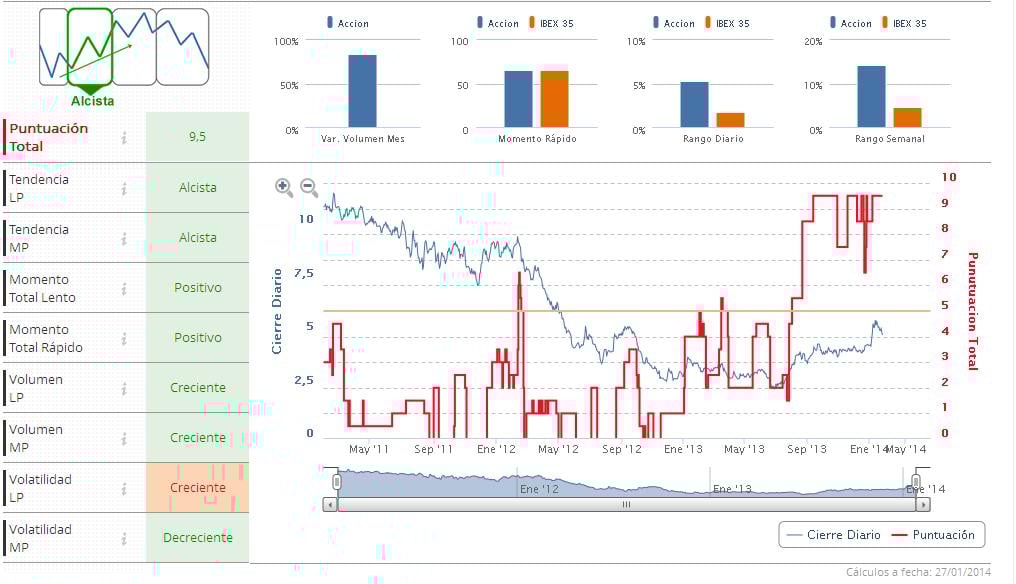Click the zoom out magnifier icon
This screenshot has height=584, width=1016.
(309, 187)
